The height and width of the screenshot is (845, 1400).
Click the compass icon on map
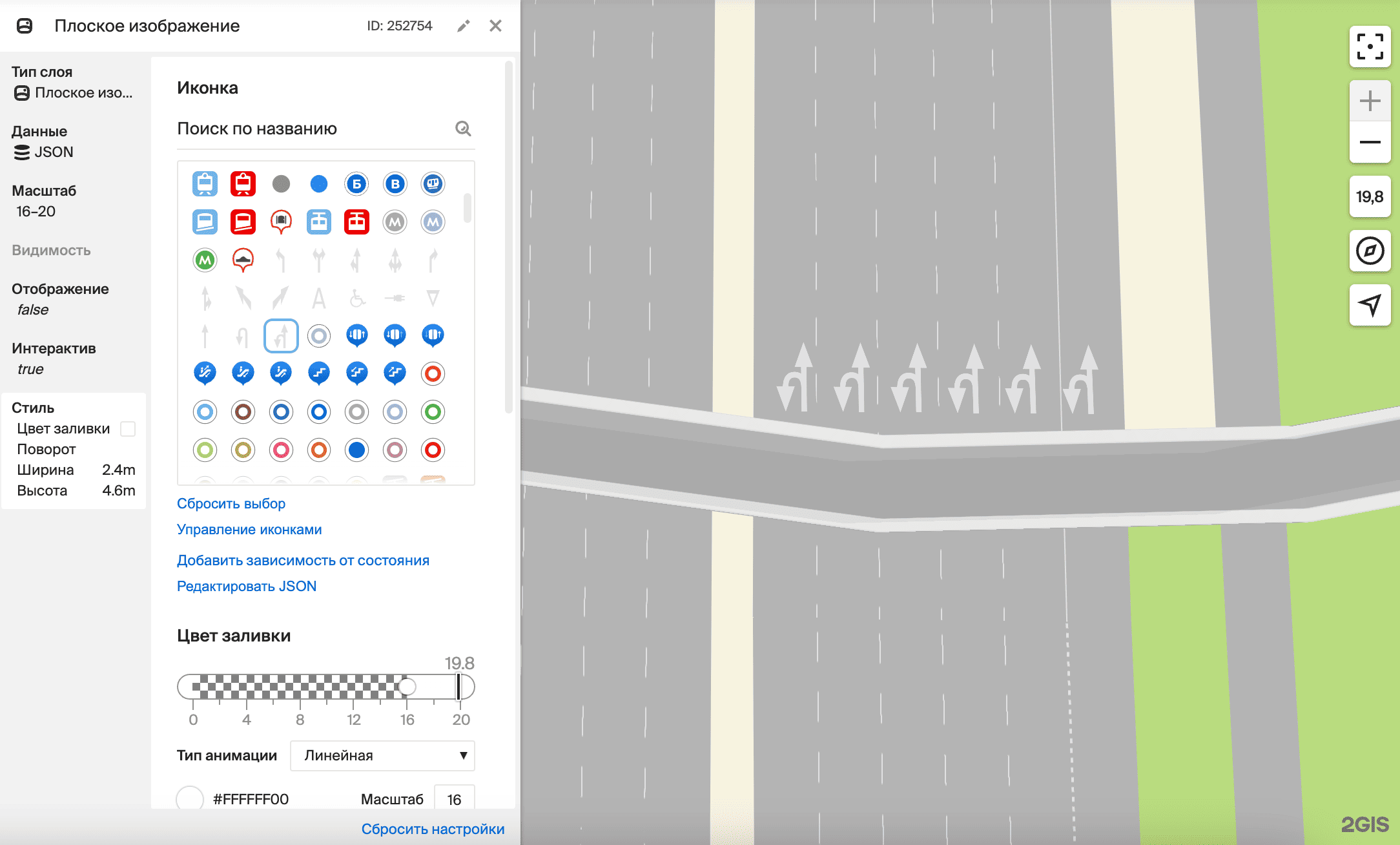point(1370,251)
